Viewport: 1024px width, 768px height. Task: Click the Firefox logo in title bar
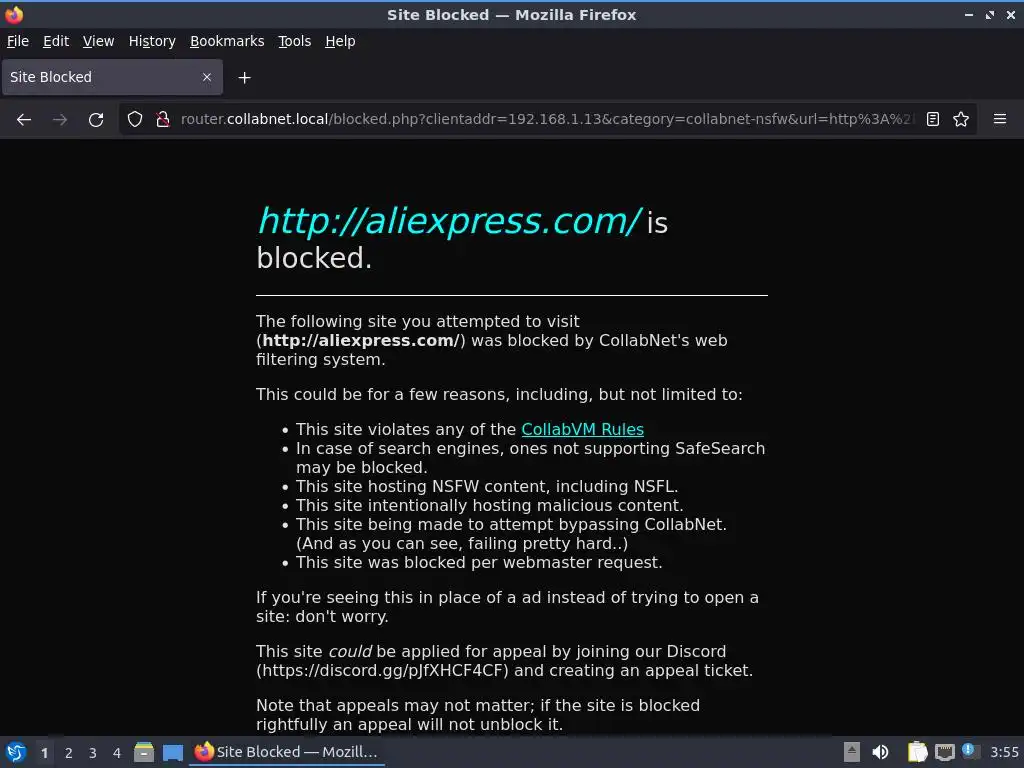pyautogui.click(x=14, y=14)
